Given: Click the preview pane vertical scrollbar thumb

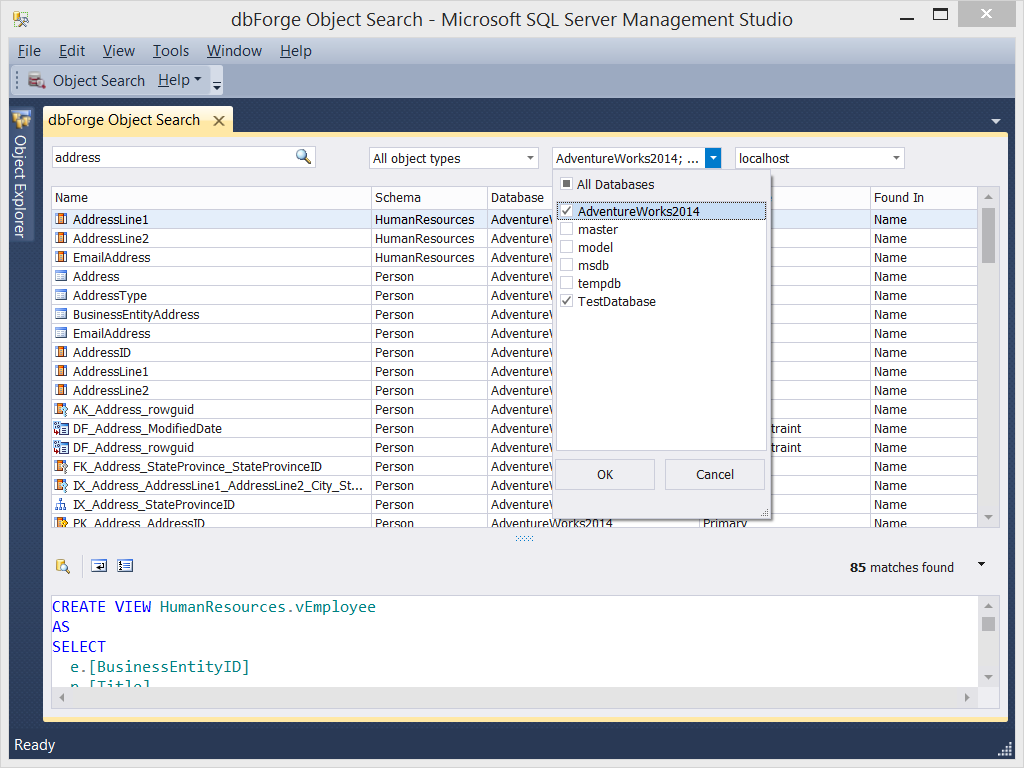Looking at the screenshot, I should (988, 624).
